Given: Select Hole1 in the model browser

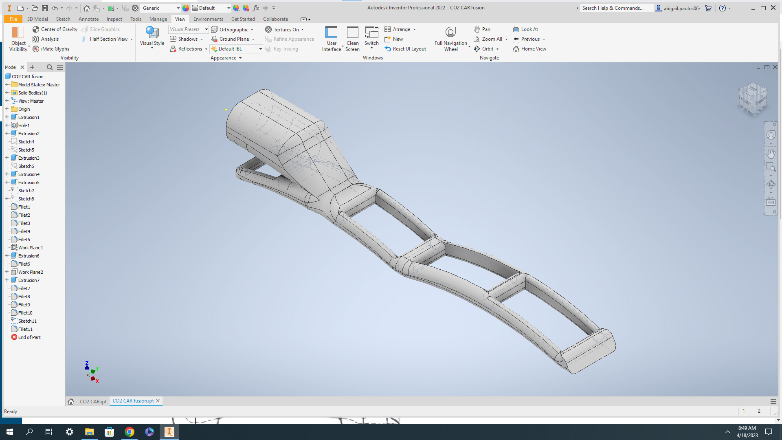Looking at the screenshot, I should coord(23,125).
